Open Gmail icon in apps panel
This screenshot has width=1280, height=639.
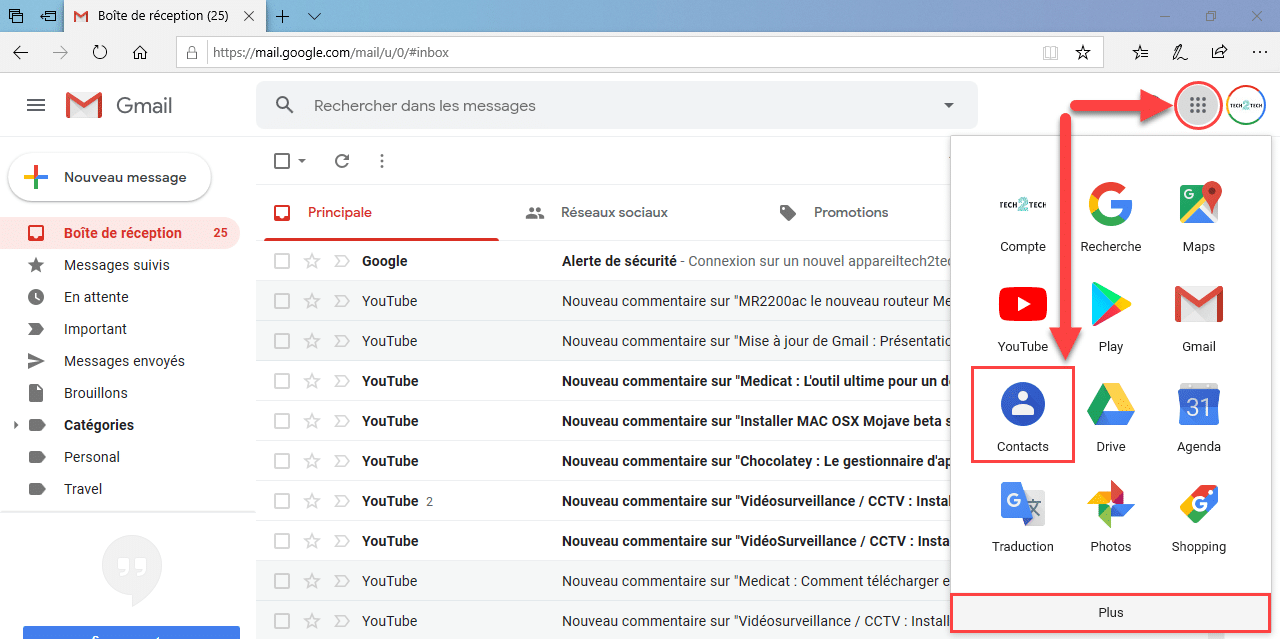1199,315
